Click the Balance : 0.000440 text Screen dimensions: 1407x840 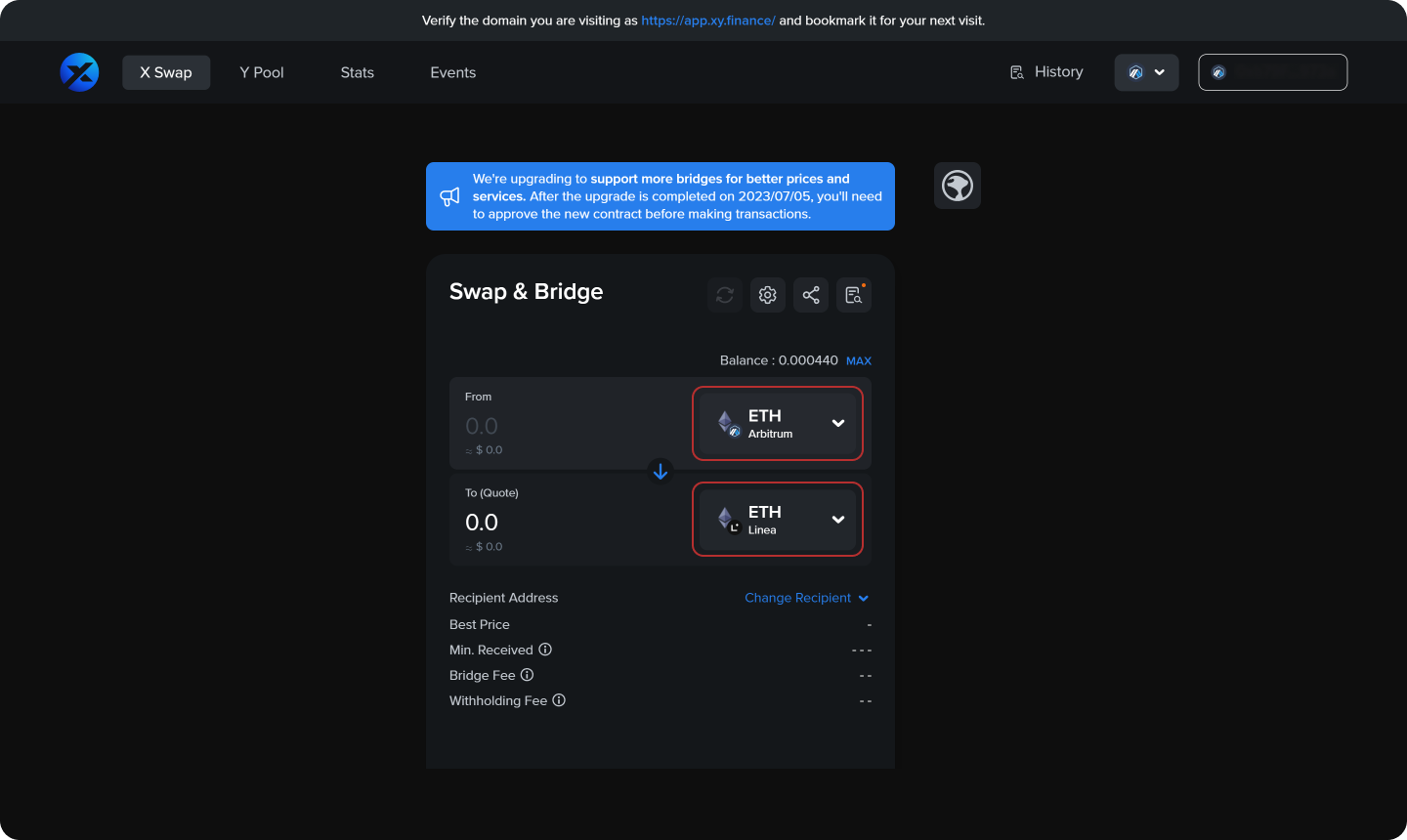[779, 360]
